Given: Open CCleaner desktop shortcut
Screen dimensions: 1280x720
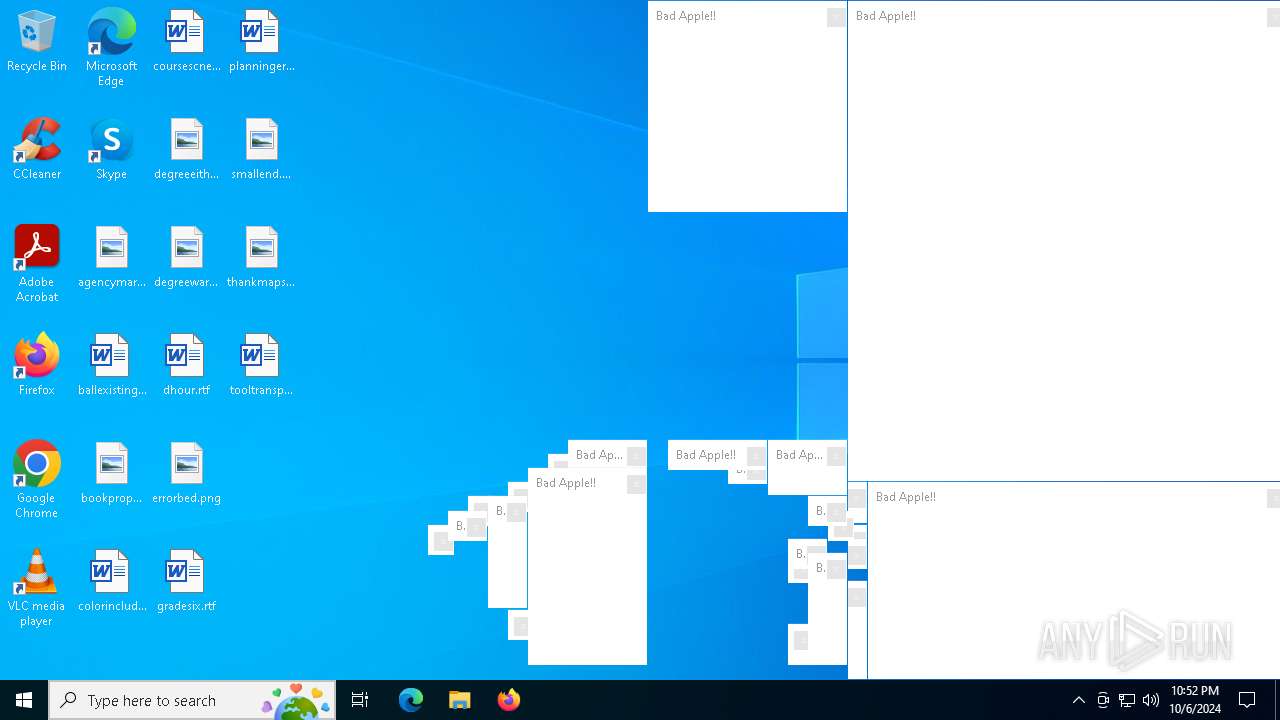Looking at the screenshot, I should pyautogui.click(x=37, y=150).
